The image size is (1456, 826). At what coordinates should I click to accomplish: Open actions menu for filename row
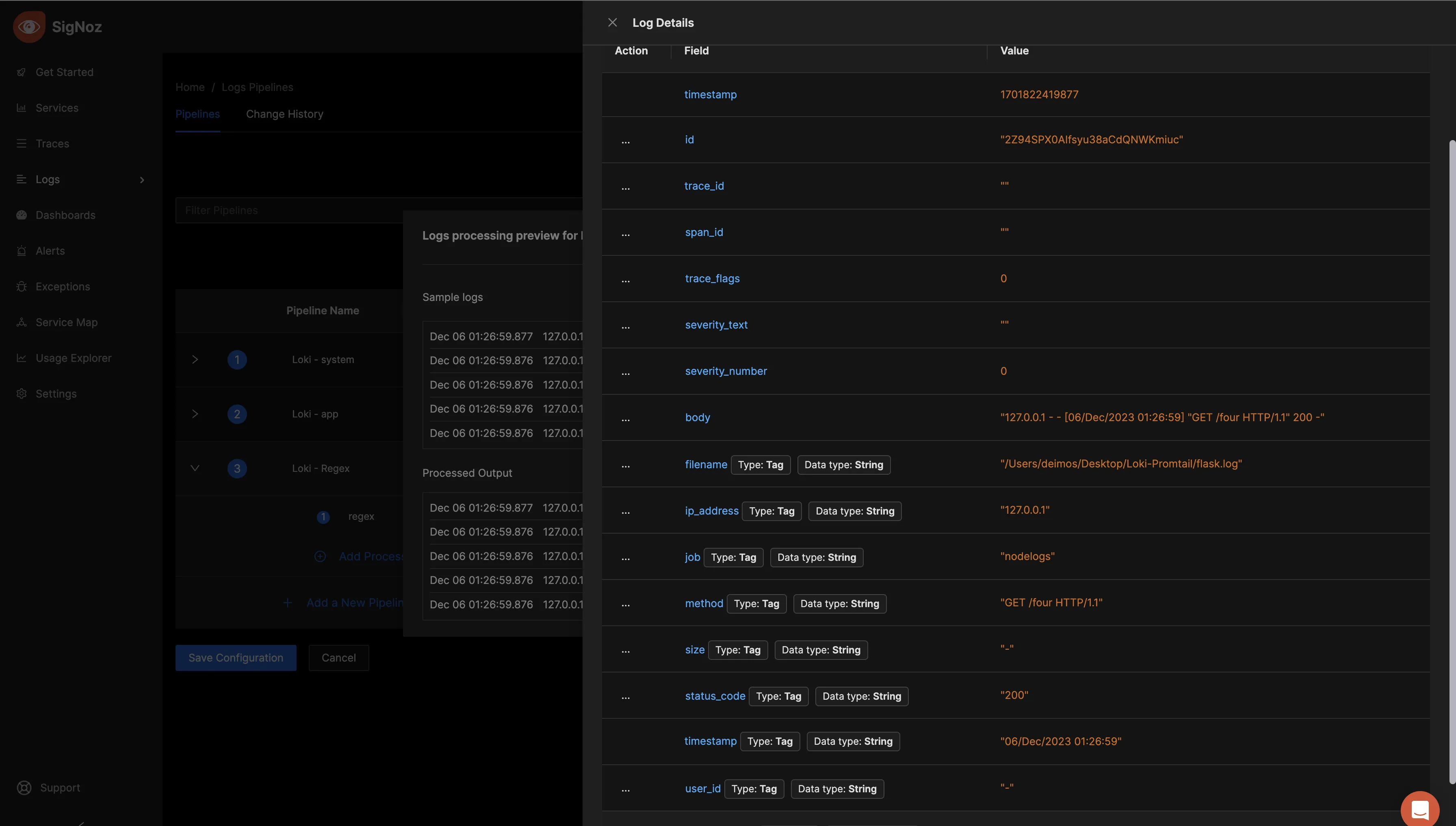[x=625, y=466]
